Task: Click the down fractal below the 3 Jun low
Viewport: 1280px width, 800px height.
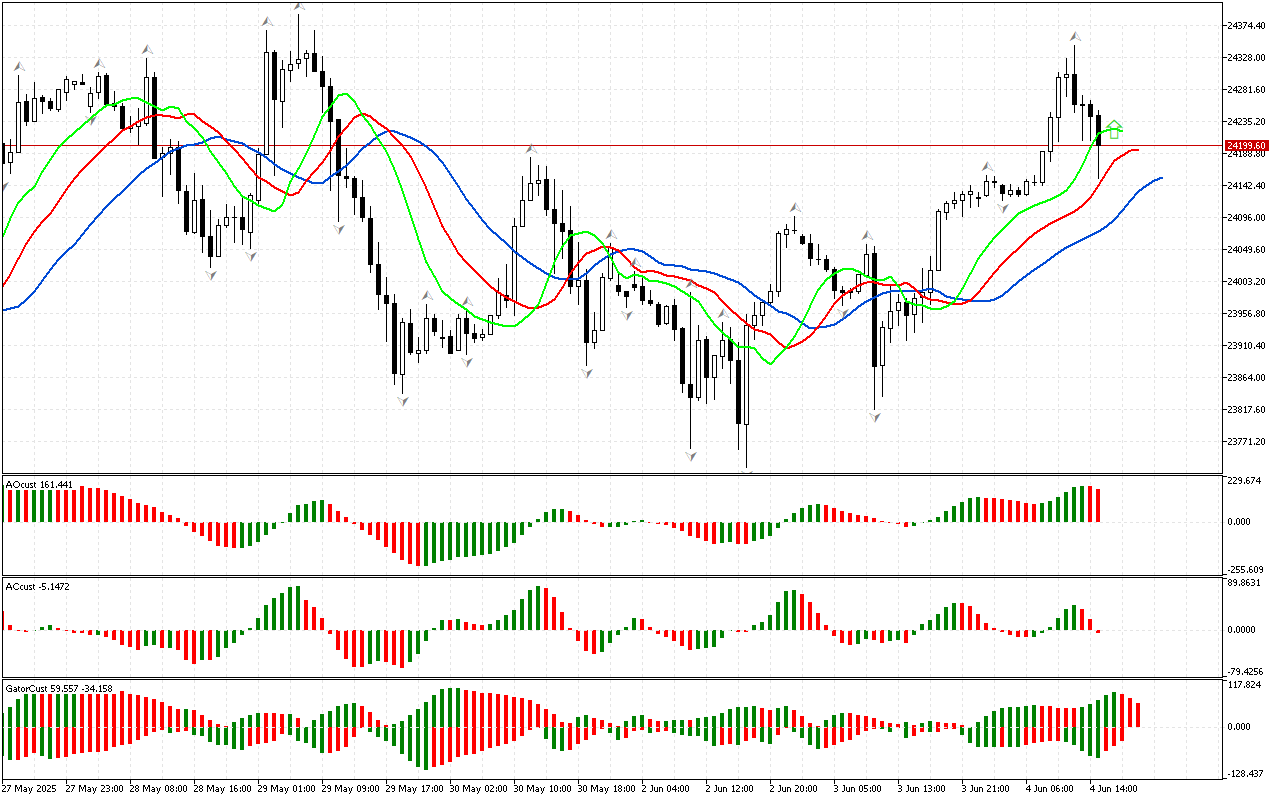Action: 875,416
